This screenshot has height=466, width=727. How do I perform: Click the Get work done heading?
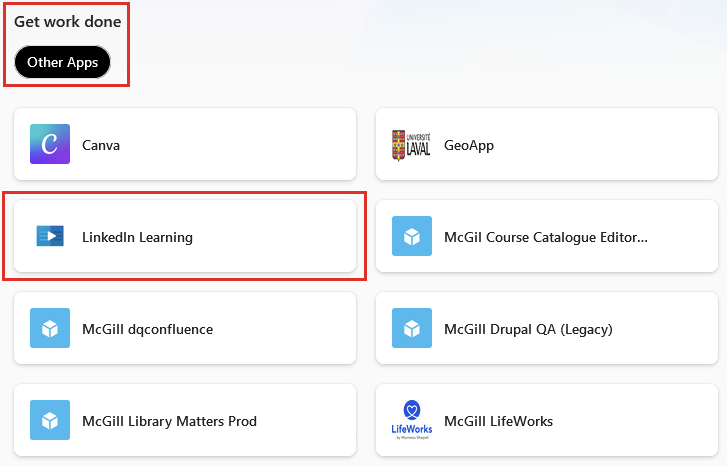(68, 22)
